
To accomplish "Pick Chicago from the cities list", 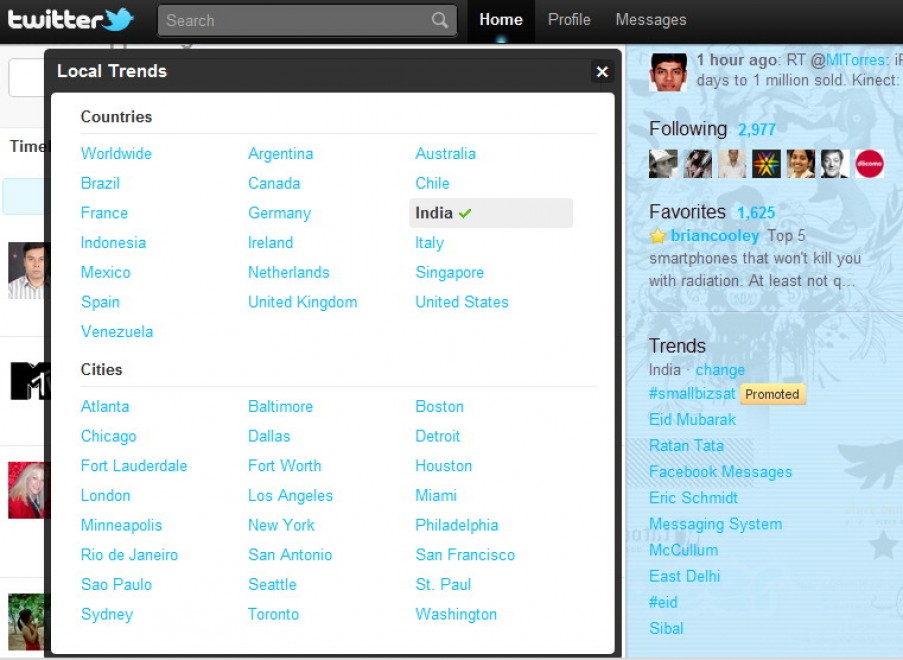I will pyautogui.click(x=108, y=437).
